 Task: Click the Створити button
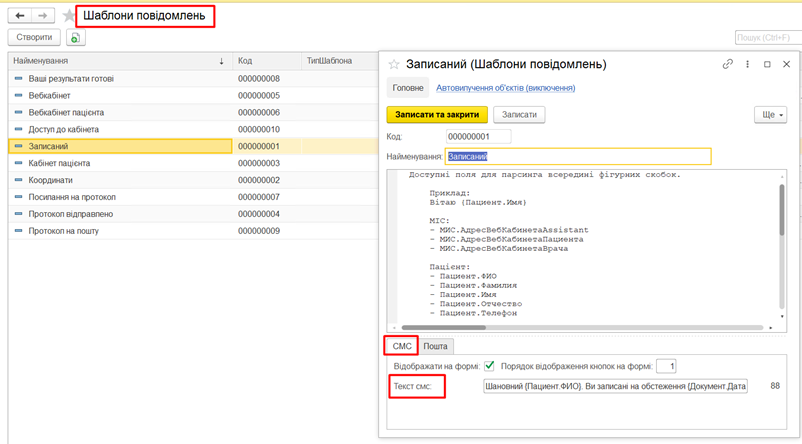pos(34,38)
